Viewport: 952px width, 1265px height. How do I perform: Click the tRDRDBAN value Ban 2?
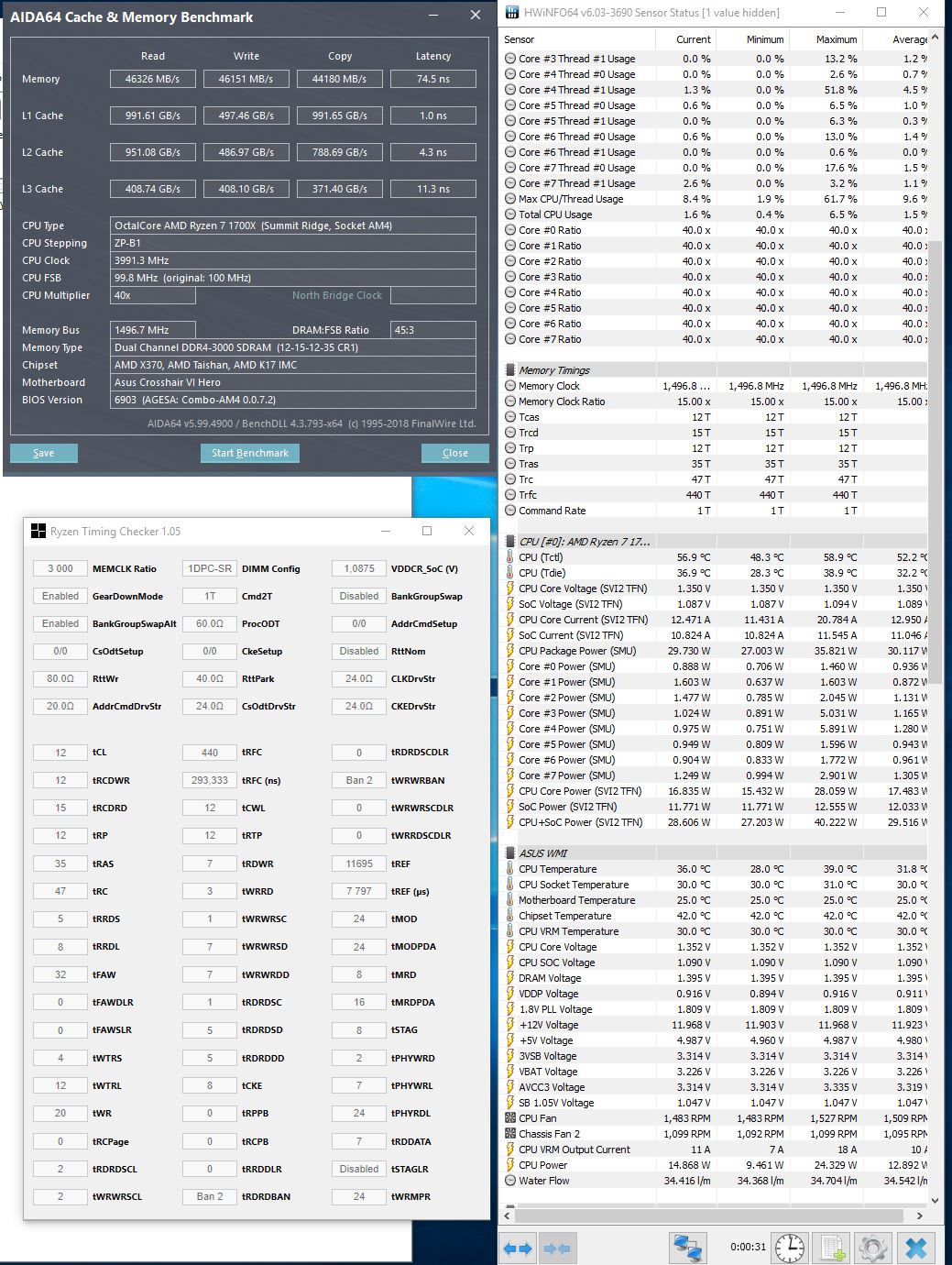(210, 1196)
